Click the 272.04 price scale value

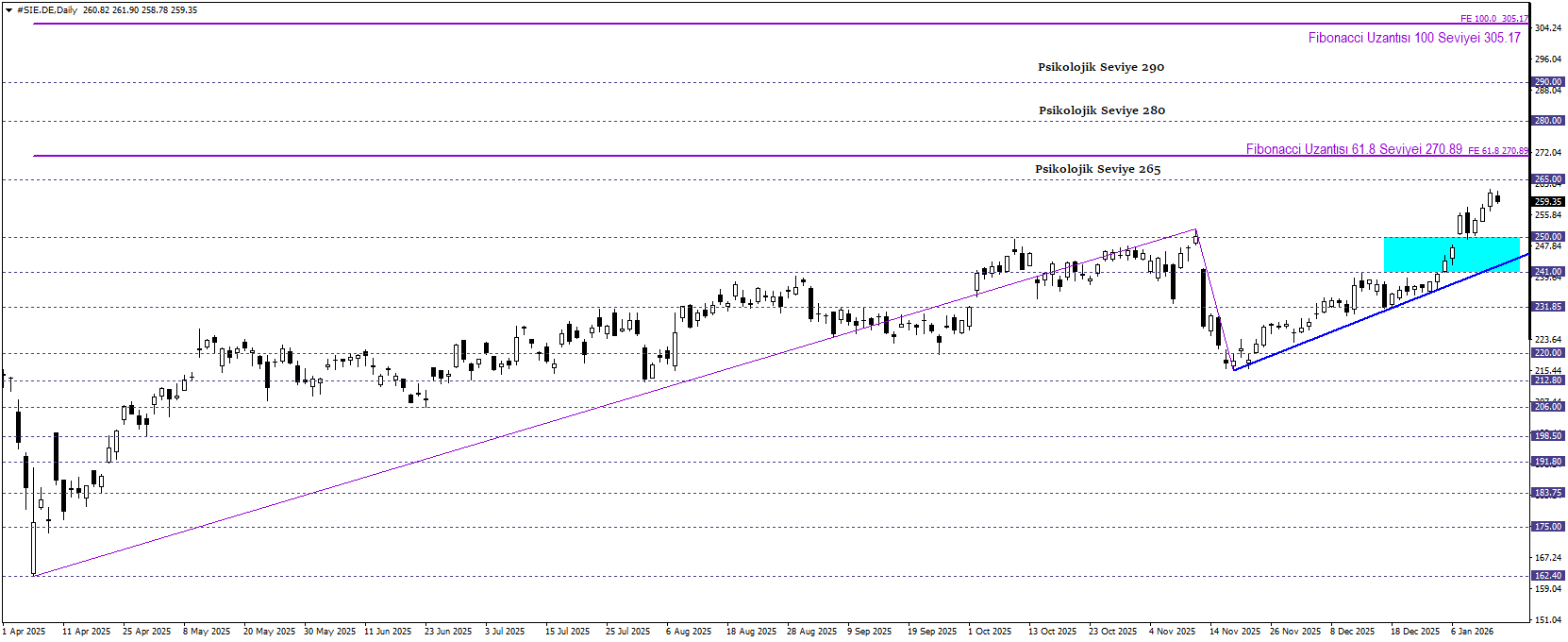[1548, 153]
